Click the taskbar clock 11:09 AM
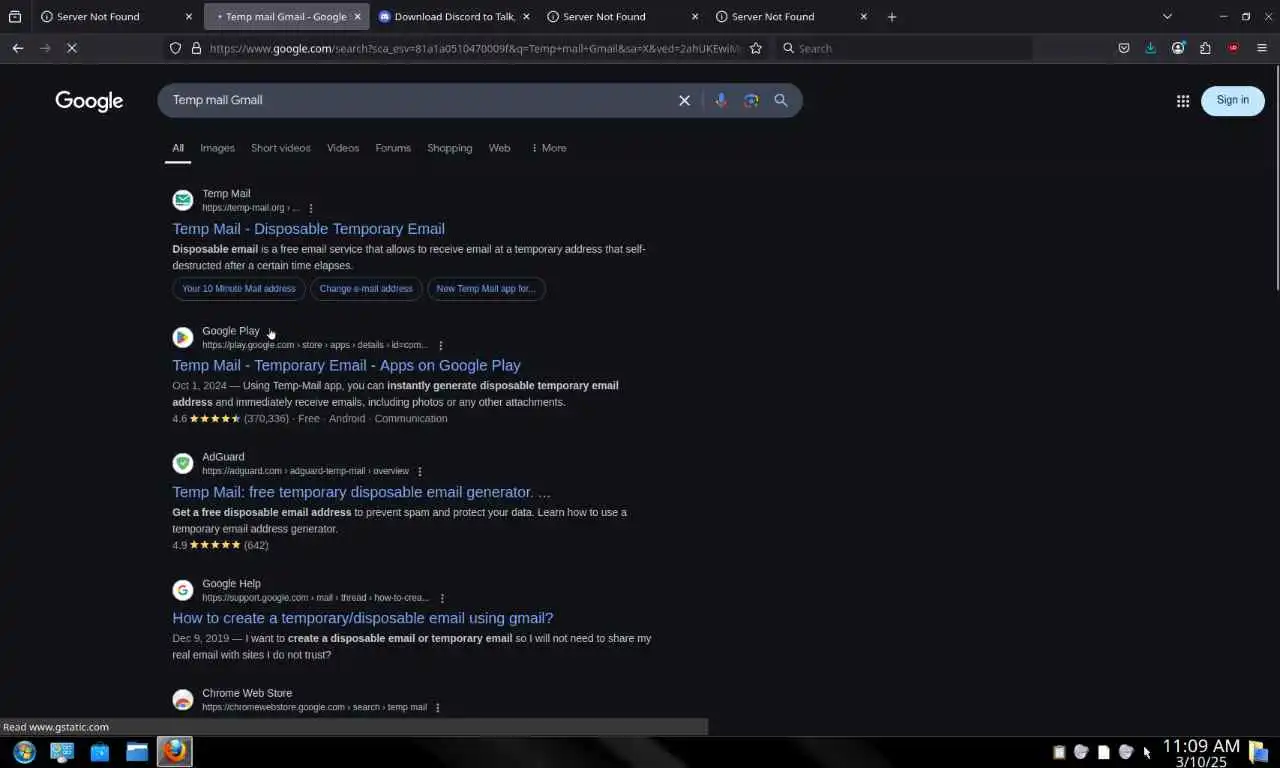 coord(1201,747)
